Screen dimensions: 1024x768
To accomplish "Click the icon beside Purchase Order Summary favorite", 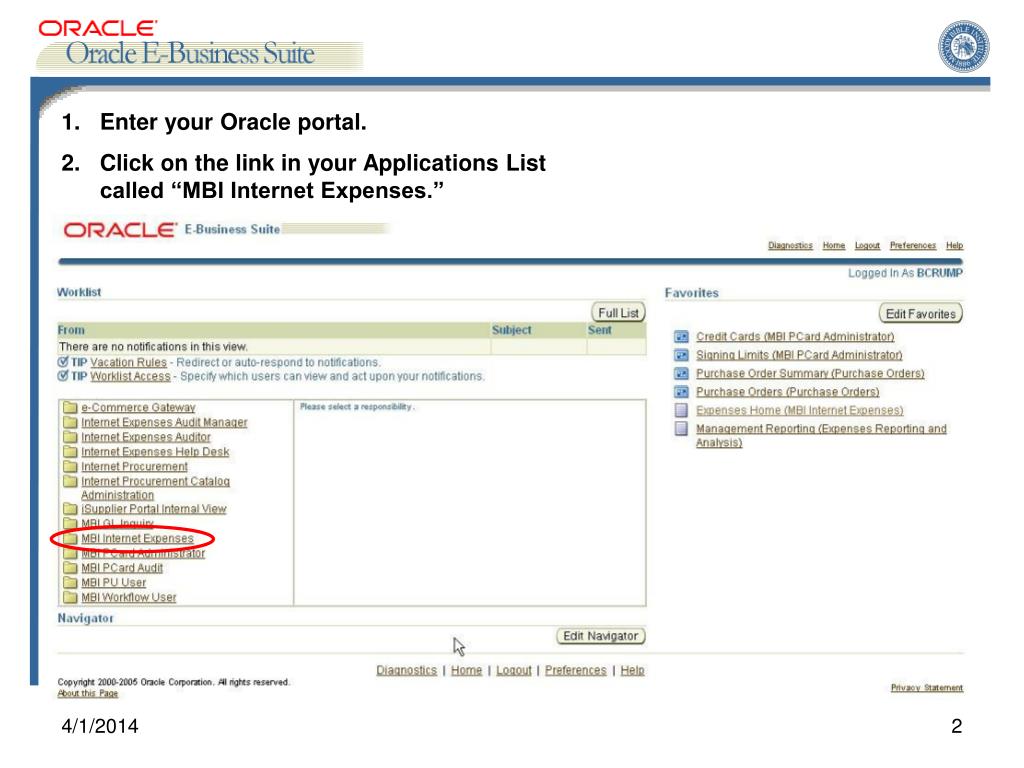I will tap(681, 374).
